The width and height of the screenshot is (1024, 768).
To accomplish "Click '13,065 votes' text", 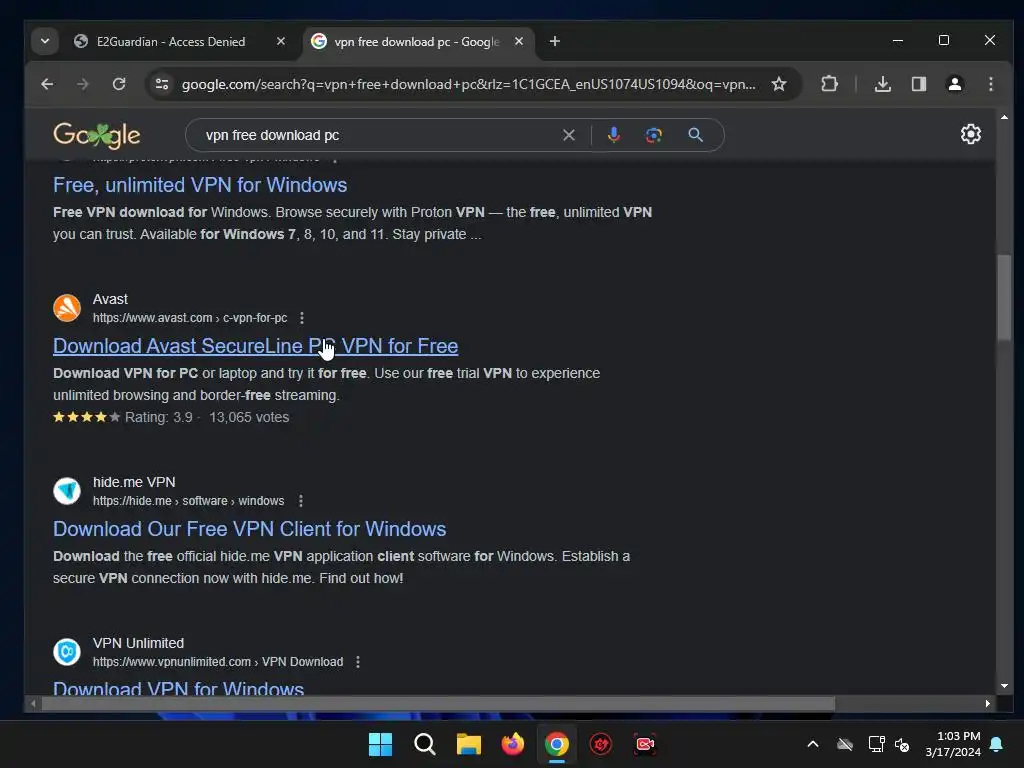I will [249, 417].
